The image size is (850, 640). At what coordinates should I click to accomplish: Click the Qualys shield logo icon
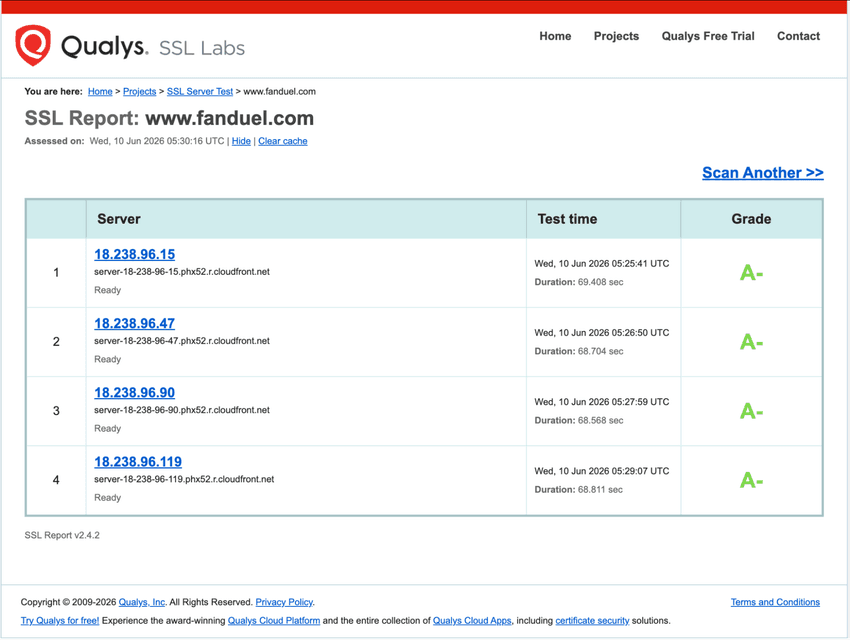(x=33, y=45)
